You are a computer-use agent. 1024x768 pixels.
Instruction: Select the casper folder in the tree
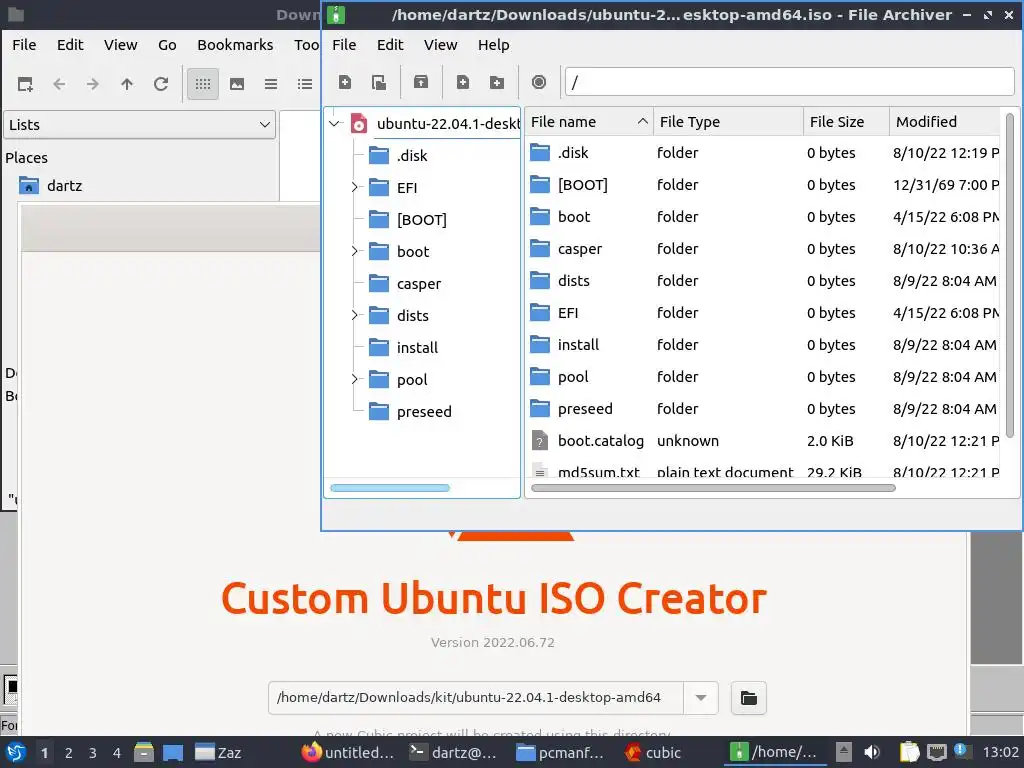pos(405,283)
